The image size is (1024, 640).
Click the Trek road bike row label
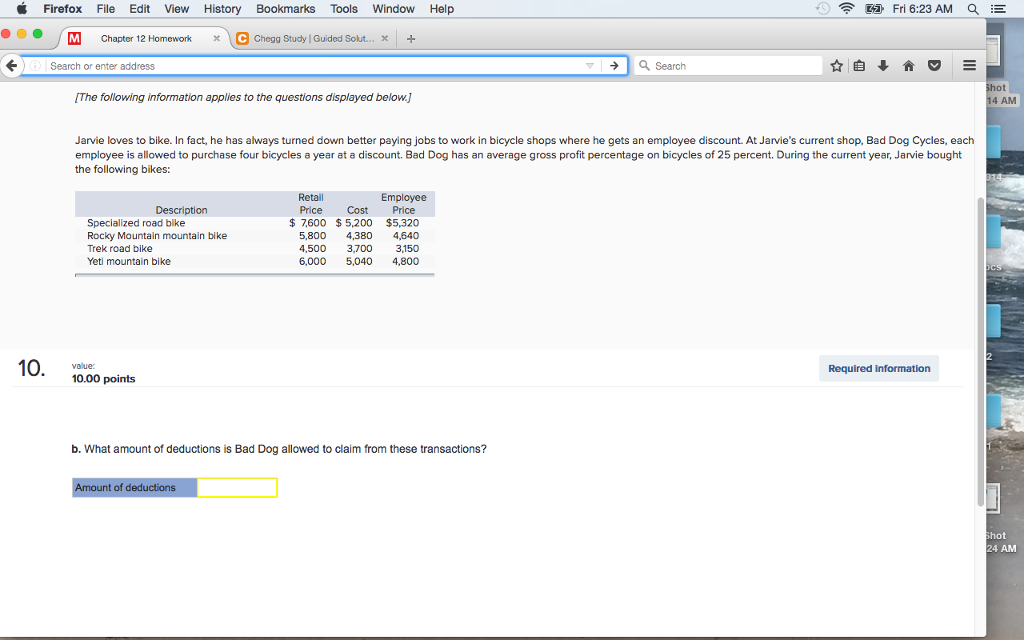120,248
